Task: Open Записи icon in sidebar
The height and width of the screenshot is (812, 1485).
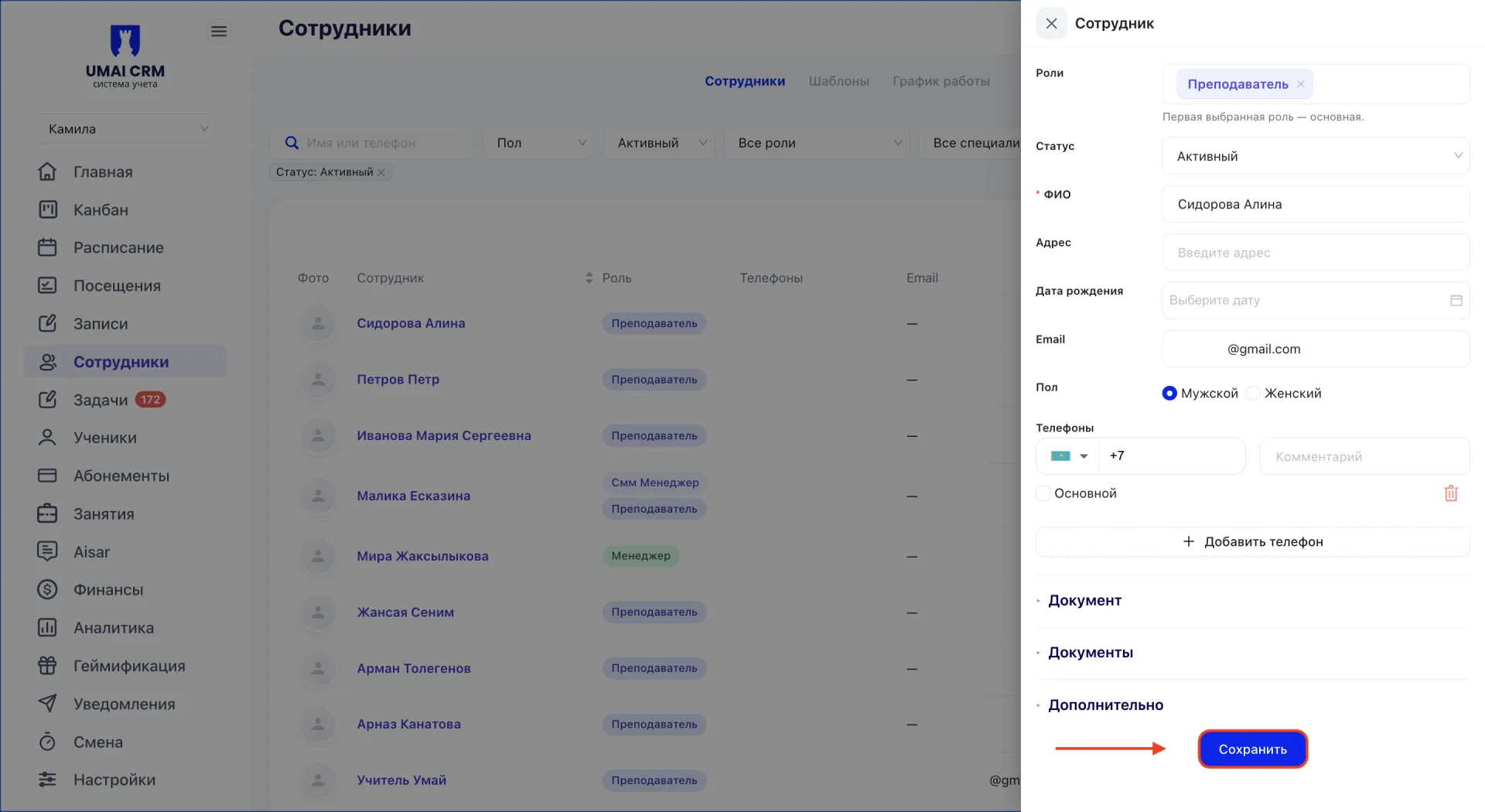Action: [47, 323]
